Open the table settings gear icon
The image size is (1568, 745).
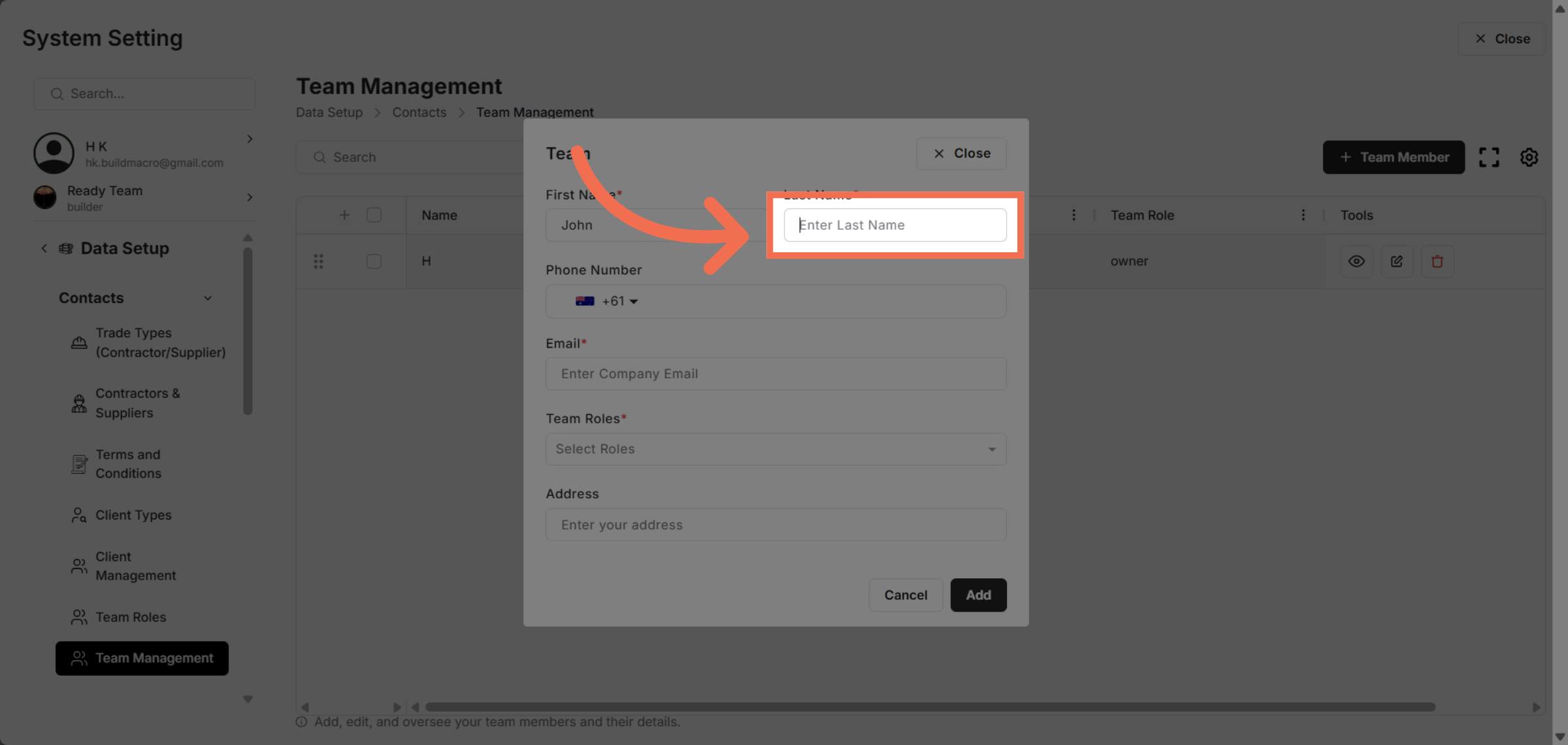[1529, 157]
